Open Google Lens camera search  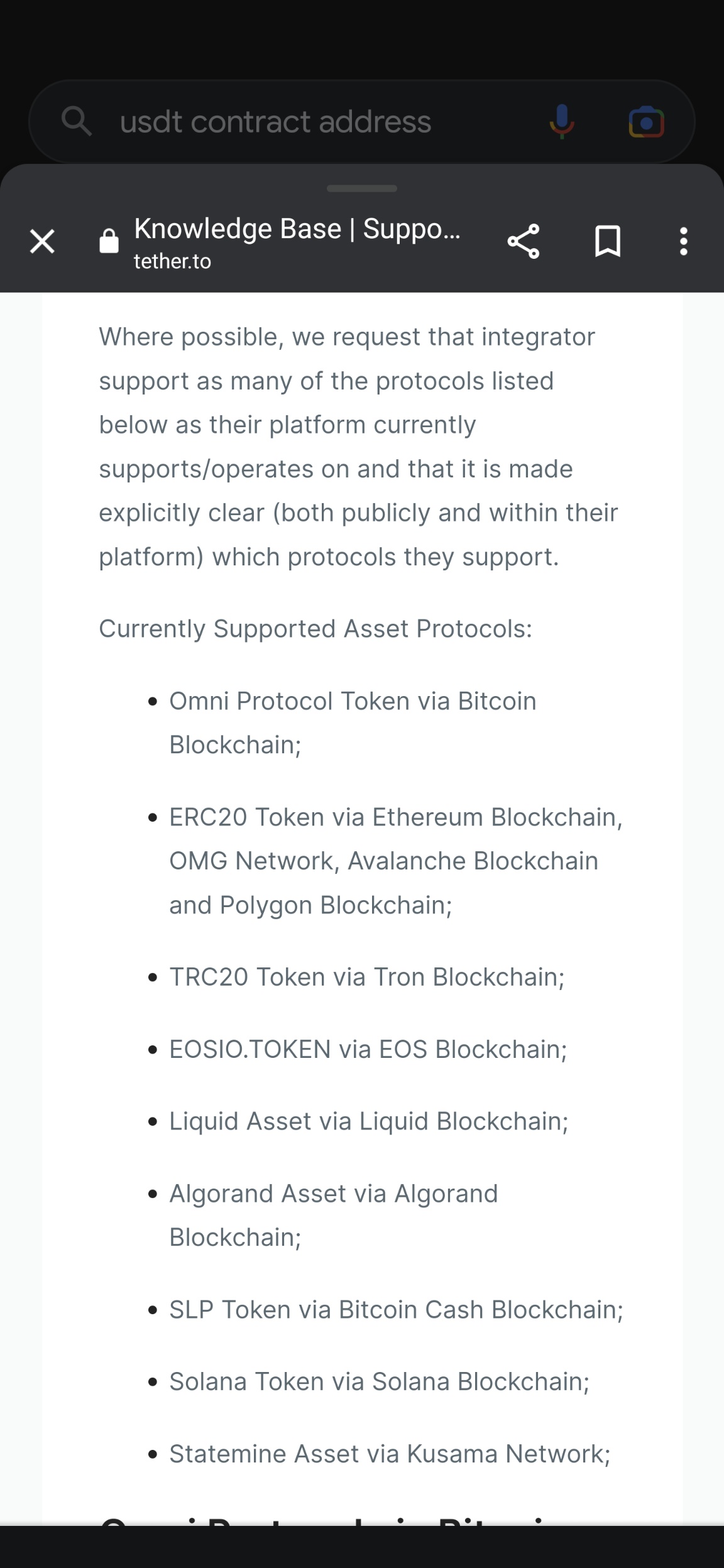pos(646,122)
